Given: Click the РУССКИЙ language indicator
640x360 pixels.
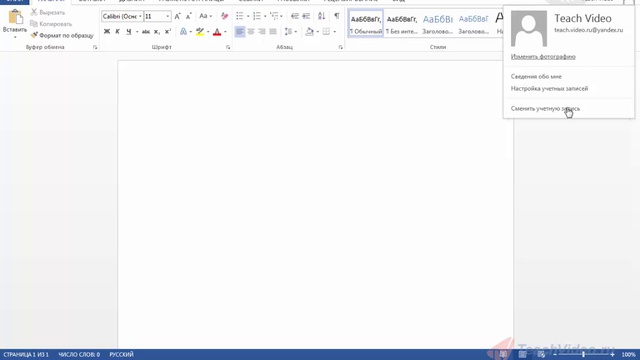Looking at the screenshot, I should pos(121,355).
